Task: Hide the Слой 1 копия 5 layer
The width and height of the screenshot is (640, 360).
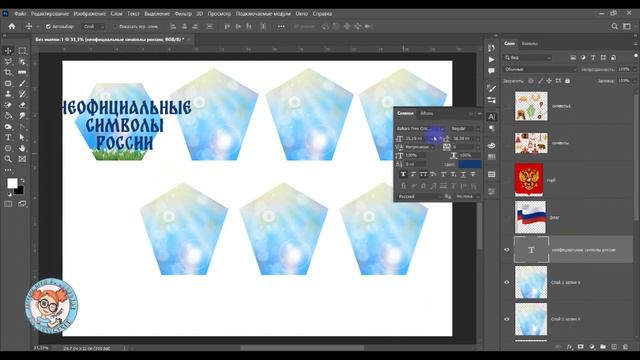Action: pyautogui.click(x=507, y=282)
